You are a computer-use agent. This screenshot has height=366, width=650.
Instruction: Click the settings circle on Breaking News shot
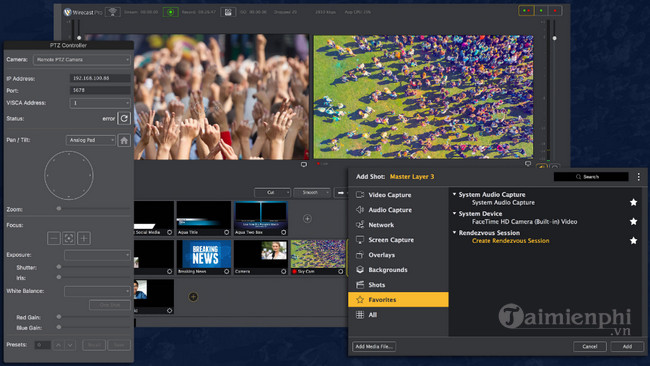(227, 271)
